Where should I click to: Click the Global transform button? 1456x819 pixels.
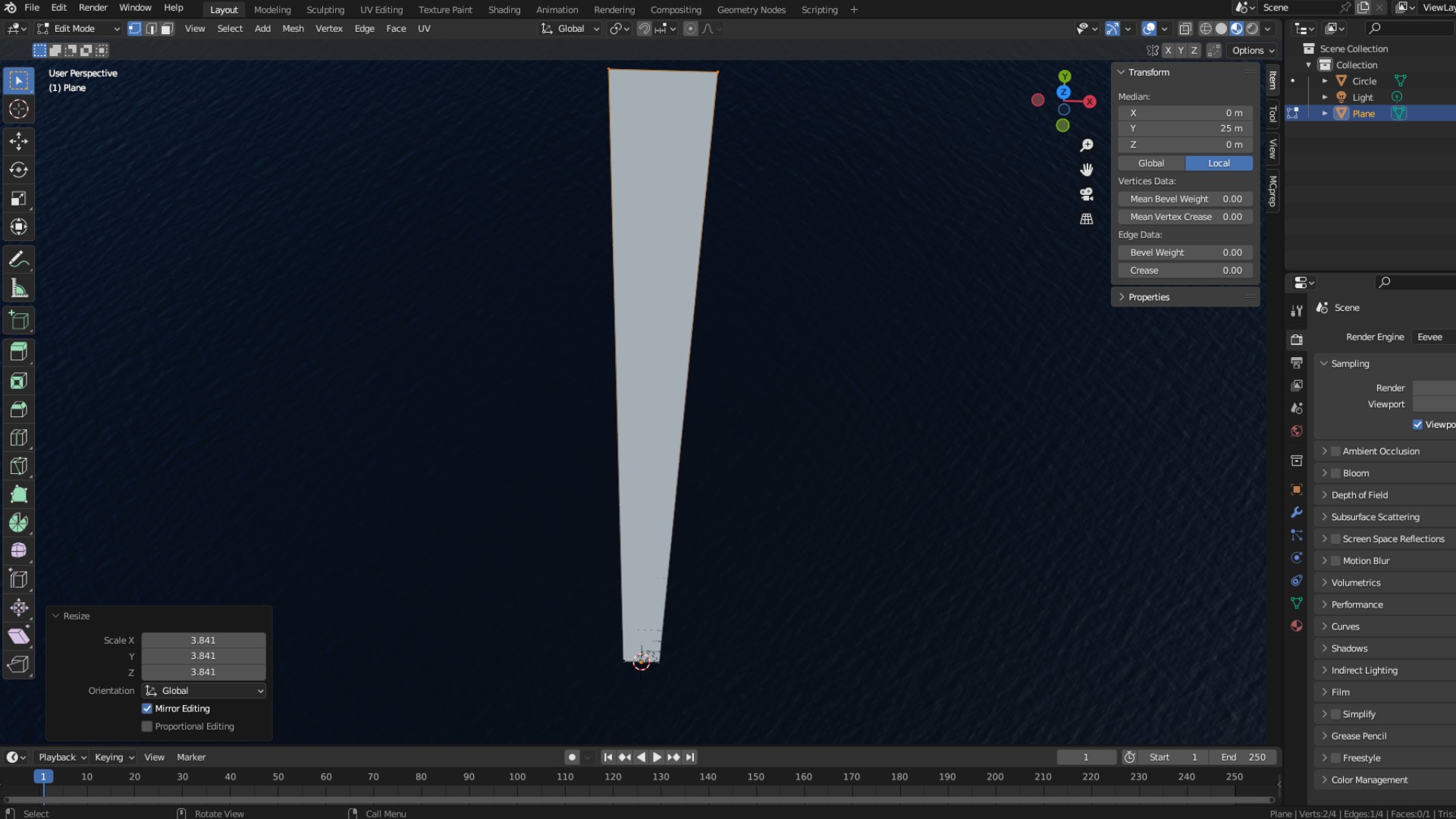click(1150, 163)
